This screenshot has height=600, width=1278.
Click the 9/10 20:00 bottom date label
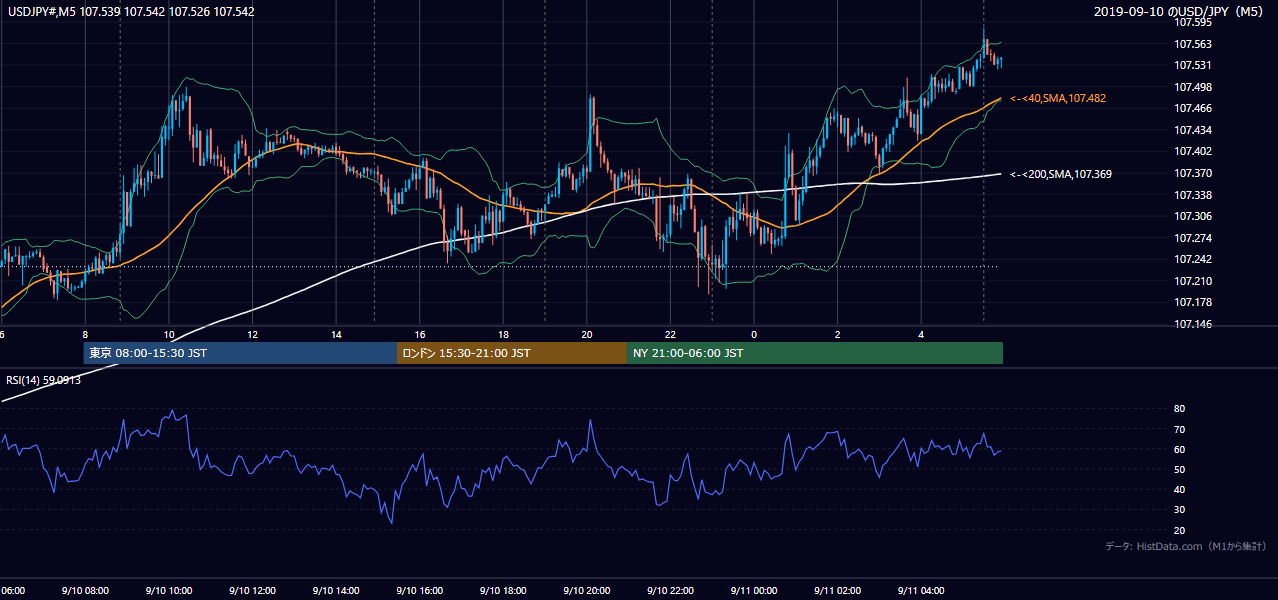(587, 591)
